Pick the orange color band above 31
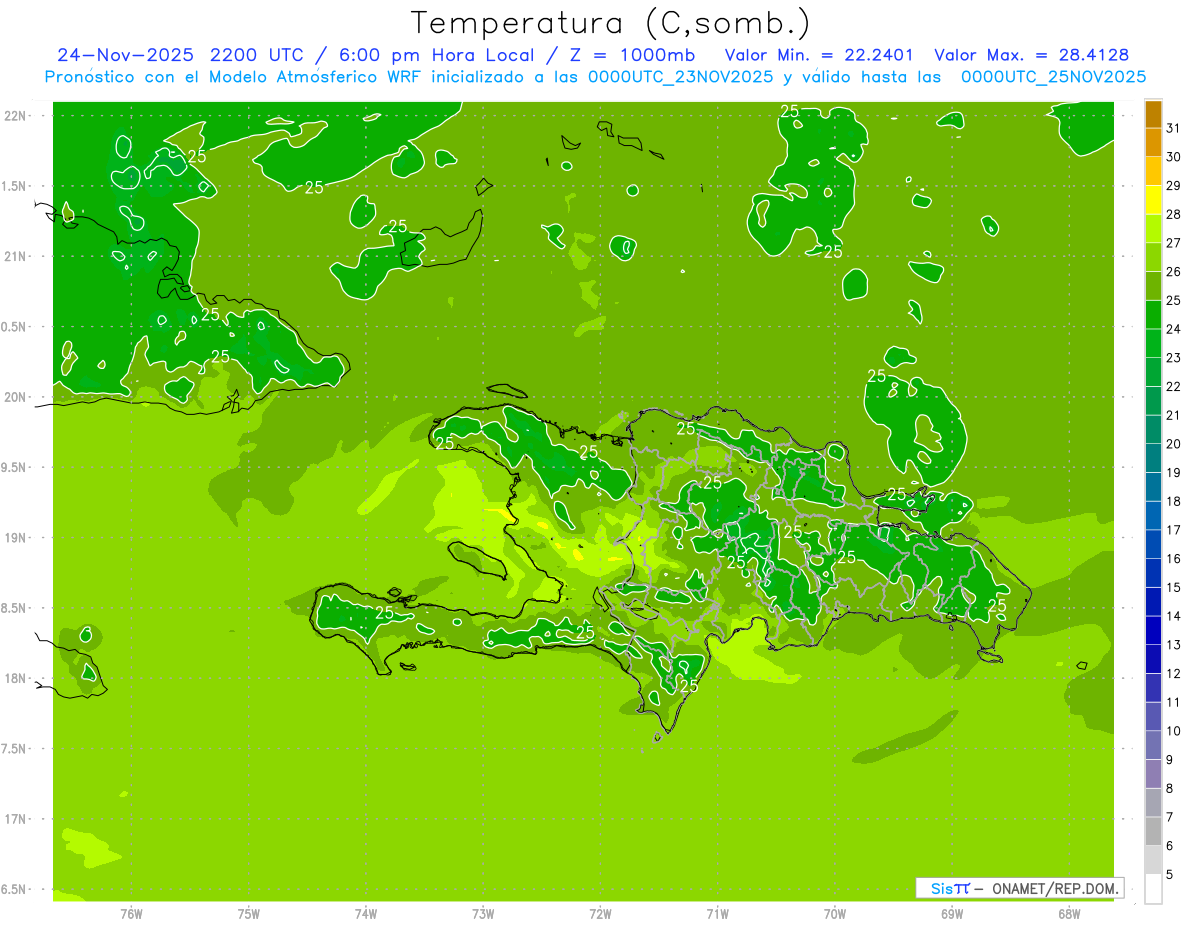 point(1153,114)
